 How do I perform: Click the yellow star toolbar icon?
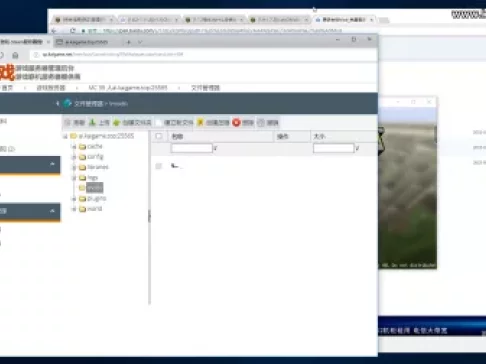click(x=200, y=122)
